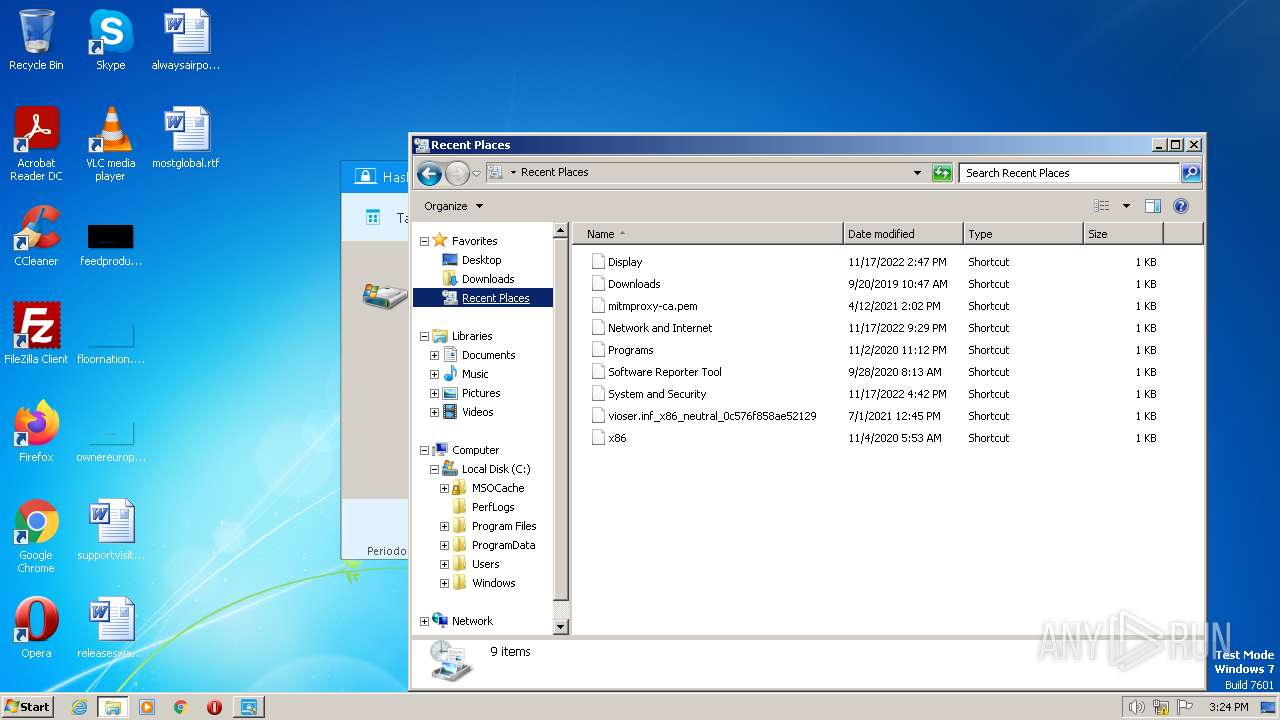Open Acrobat Reader DC desktop shortcut
Screen dimensions: 1280x720
click(x=36, y=143)
